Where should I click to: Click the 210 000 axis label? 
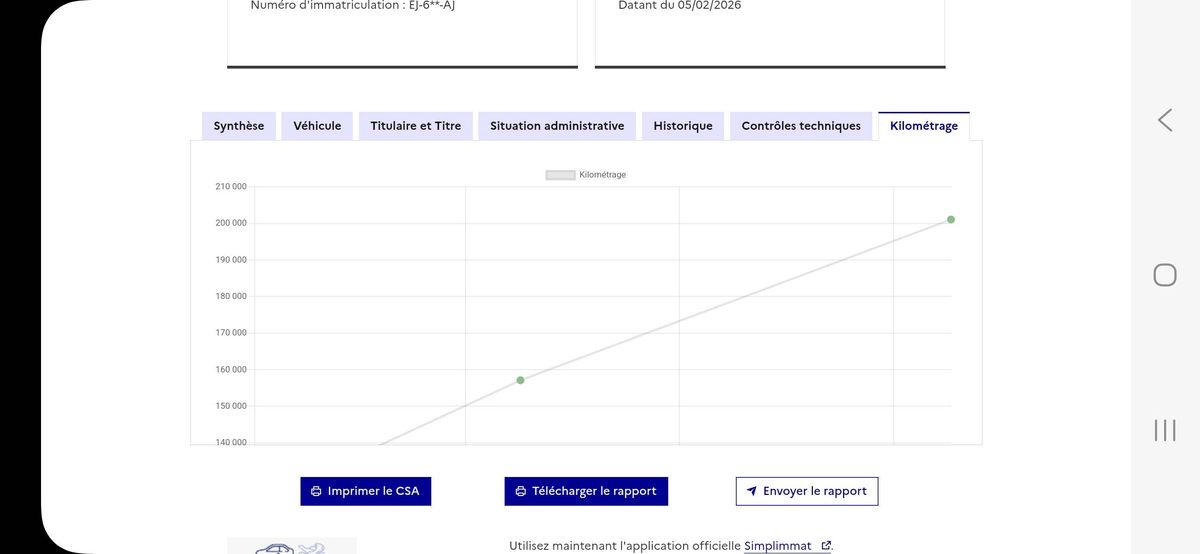point(231,186)
